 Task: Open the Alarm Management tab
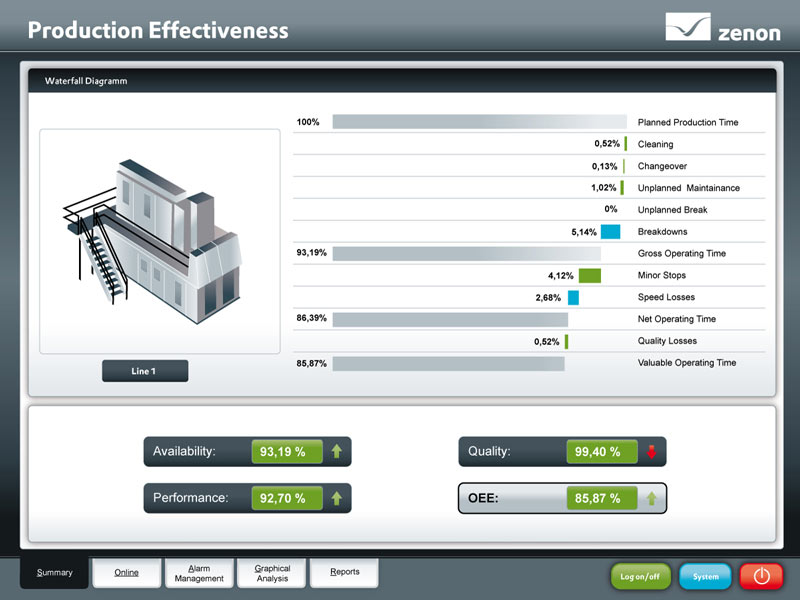click(x=199, y=573)
